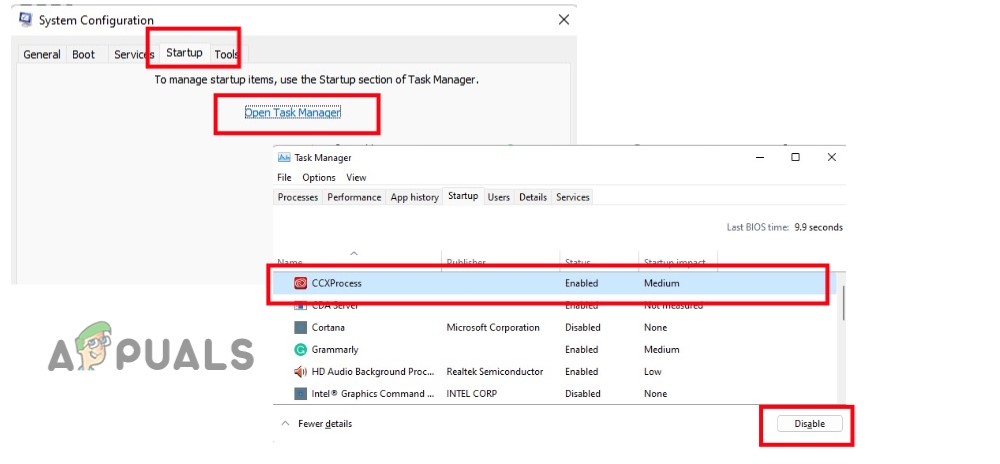
Task: Open the General tab in System Configuration
Action: pyautogui.click(x=42, y=55)
